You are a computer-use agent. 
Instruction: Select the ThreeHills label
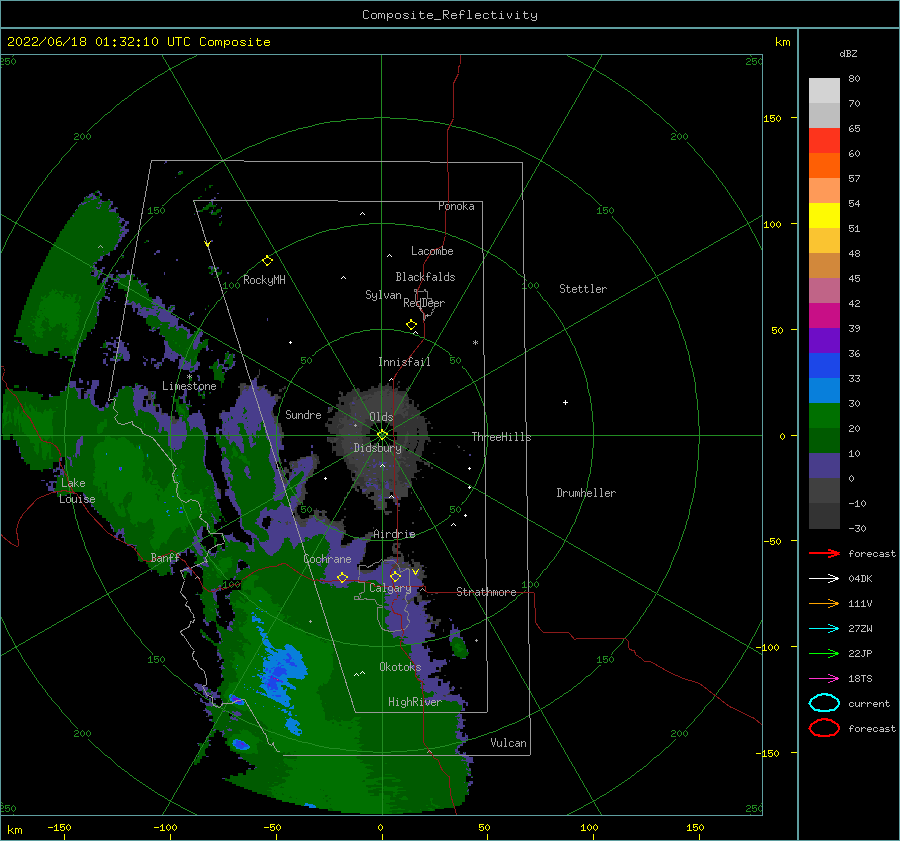coord(502,437)
